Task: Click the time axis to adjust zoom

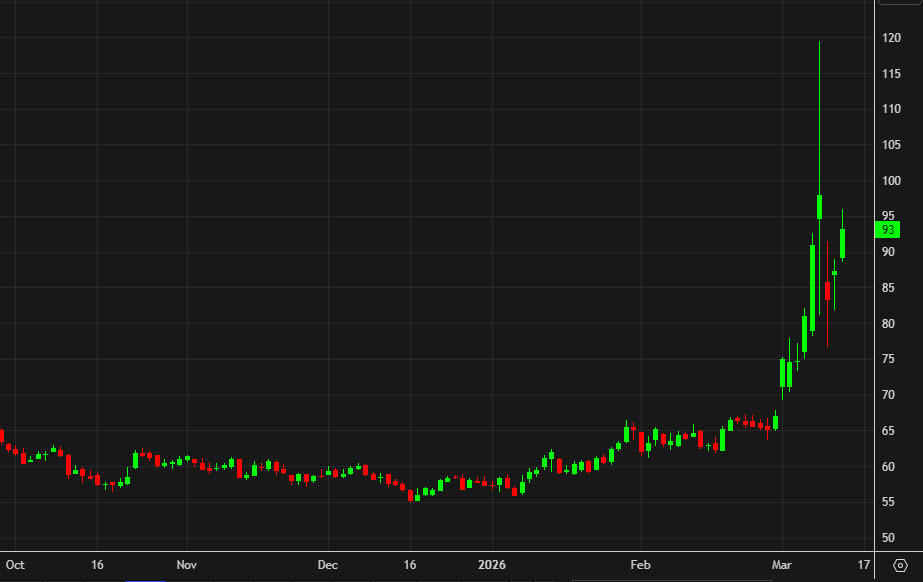Action: click(450, 564)
